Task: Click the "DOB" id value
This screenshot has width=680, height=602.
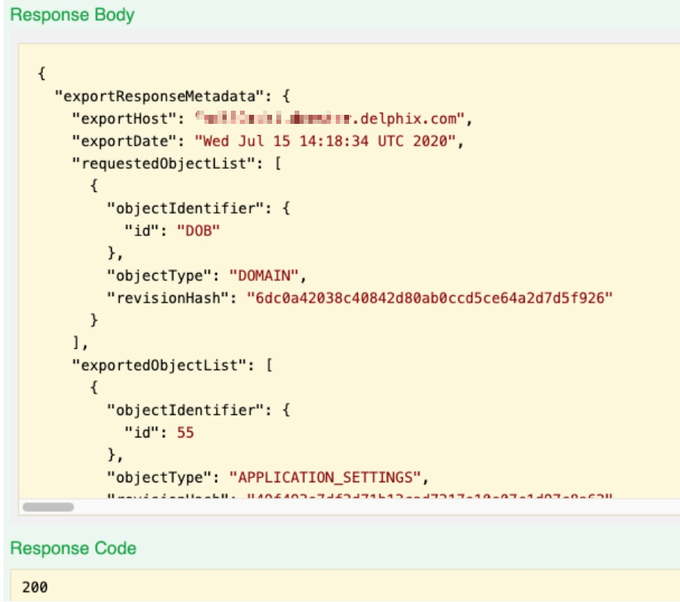Action: 198,231
